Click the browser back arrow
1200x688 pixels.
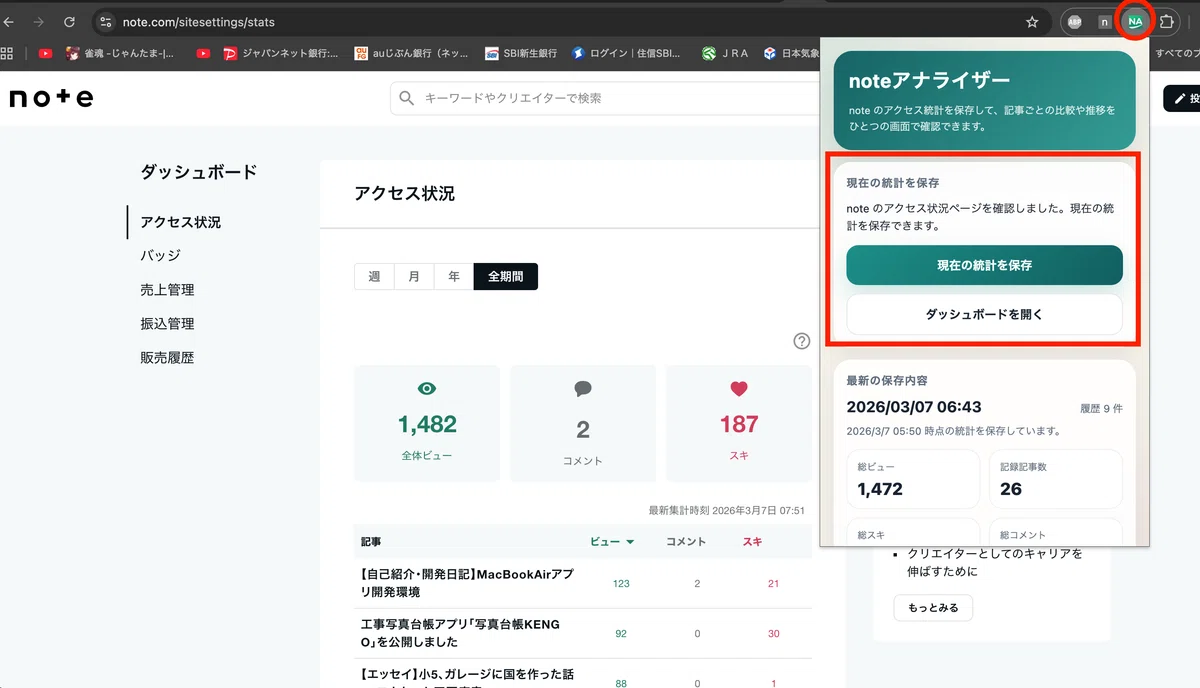pos(8,21)
